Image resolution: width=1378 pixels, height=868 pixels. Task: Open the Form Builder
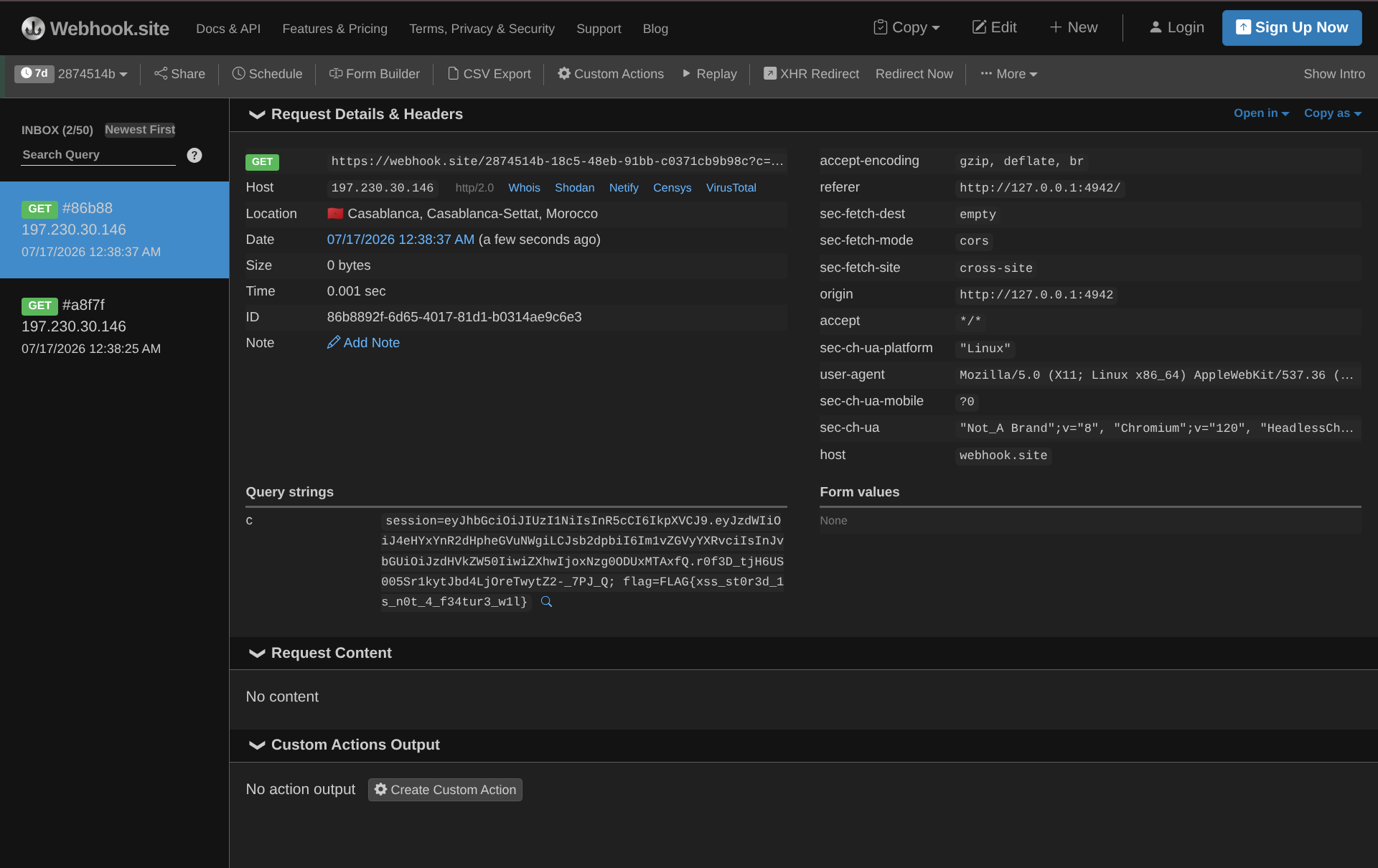374,74
